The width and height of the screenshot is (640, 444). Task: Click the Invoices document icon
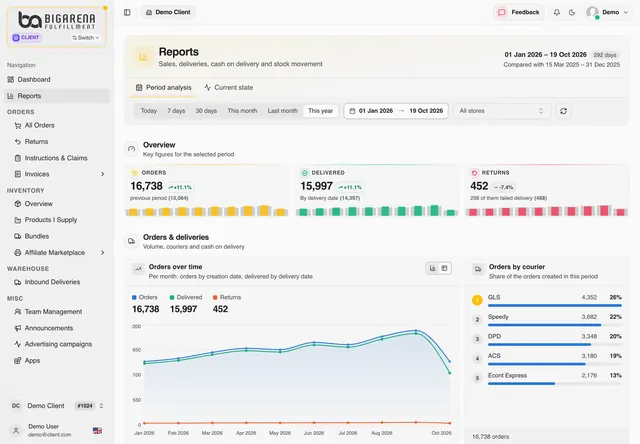[x=18, y=174]
